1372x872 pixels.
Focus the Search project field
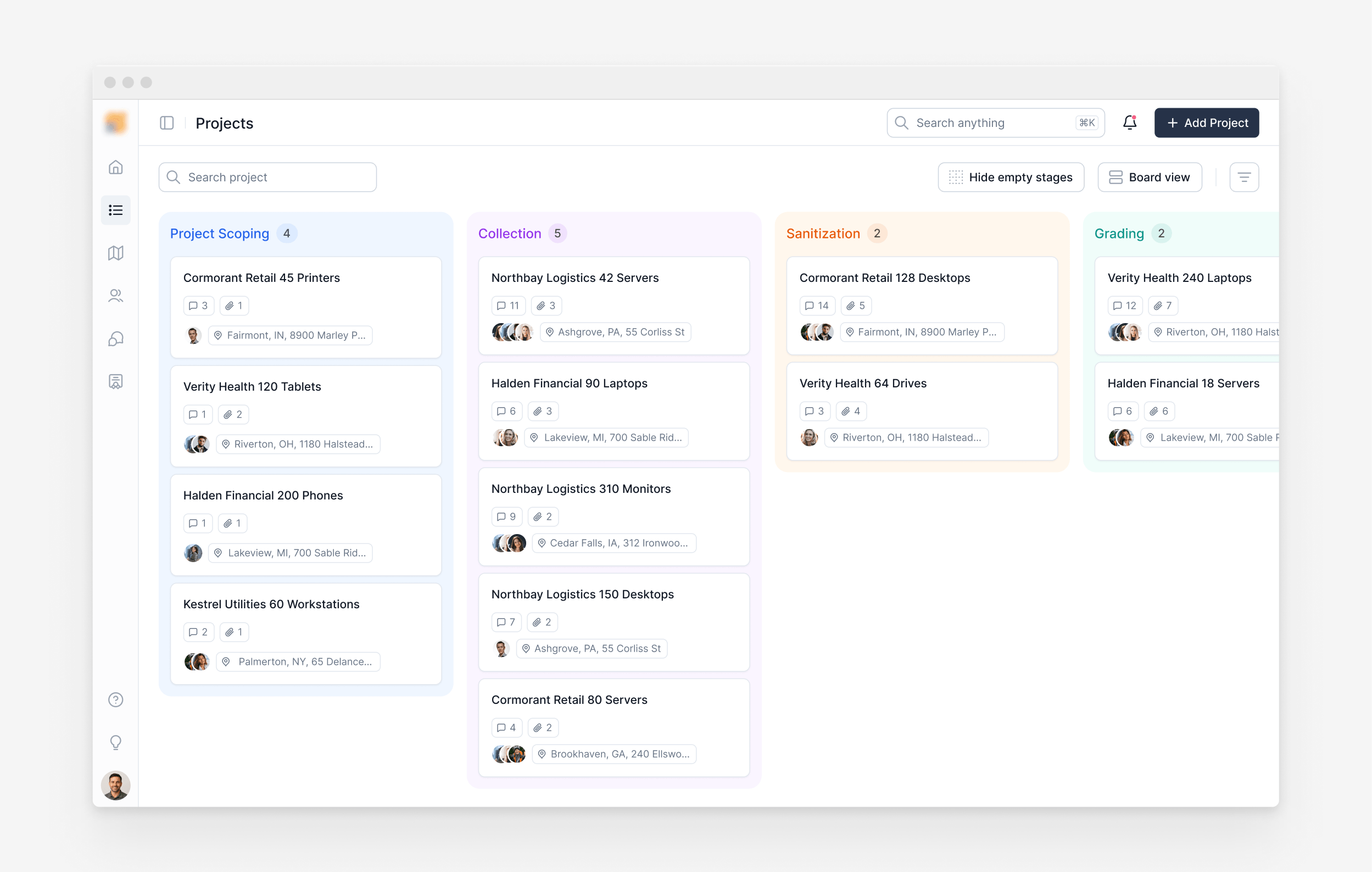click(x=267, y=177)
